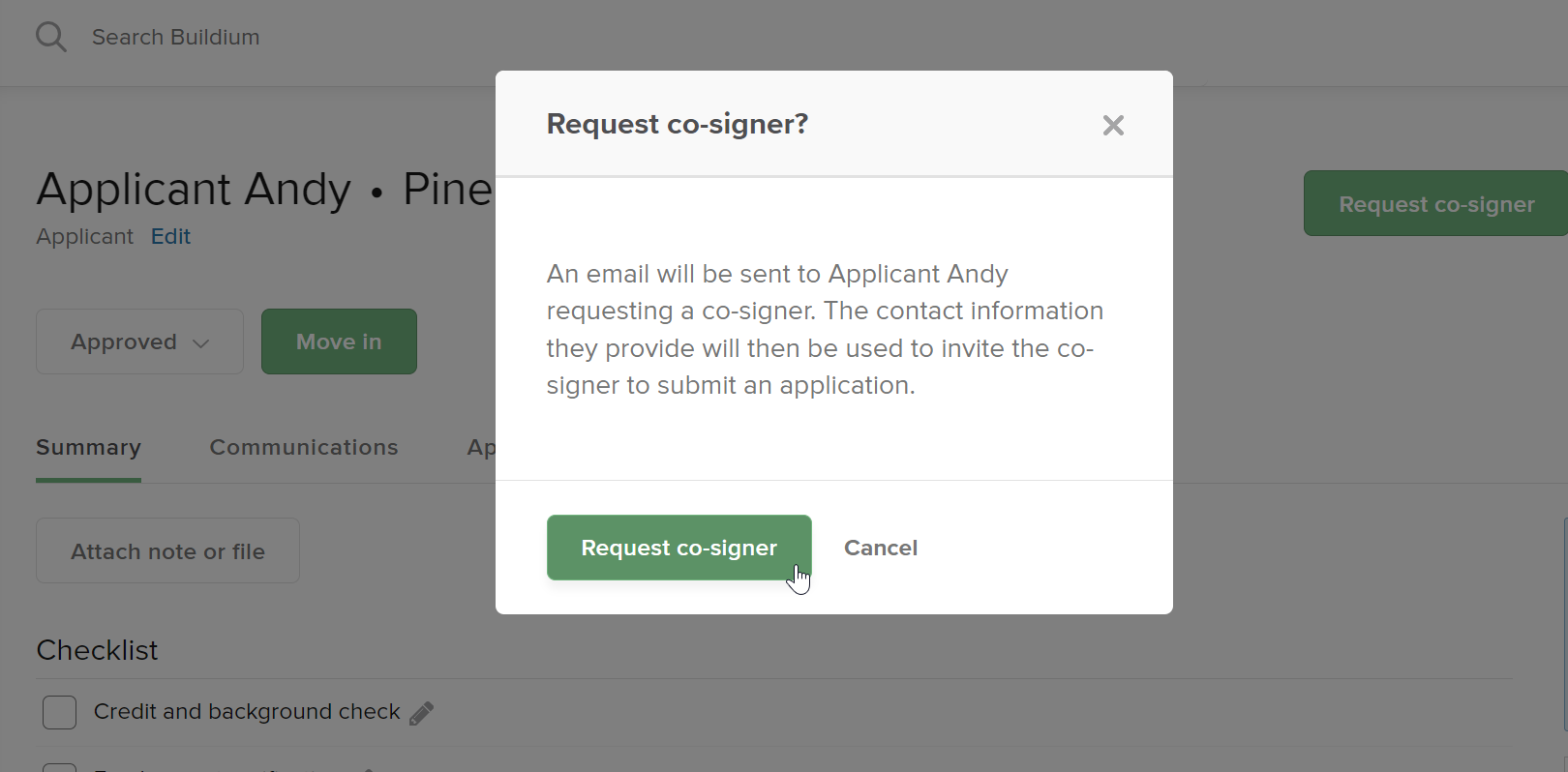
Task: Check the Credit and background check box
Action: [x=59, y=712]
